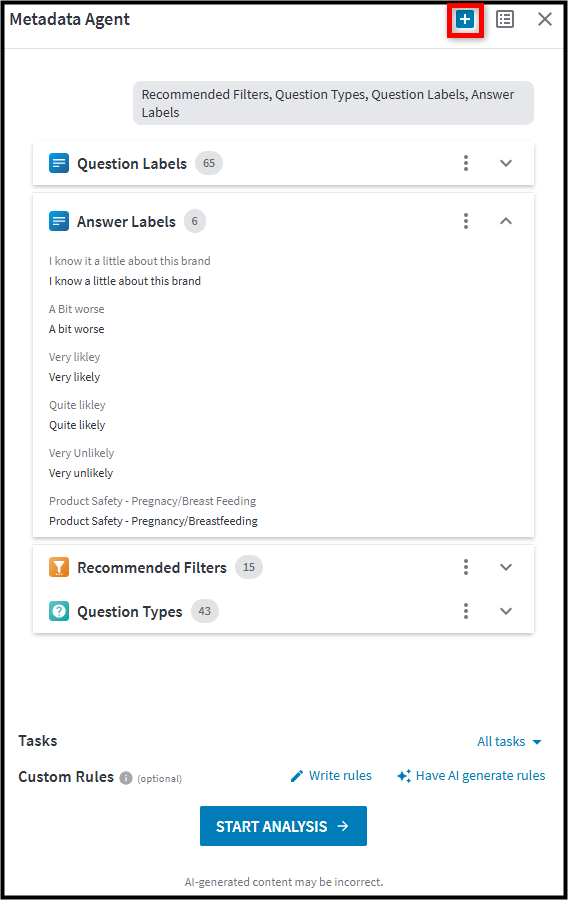Open Question Types three-dot menu
The width and height of the screenshot is (568, 900).
pos(466,611)
